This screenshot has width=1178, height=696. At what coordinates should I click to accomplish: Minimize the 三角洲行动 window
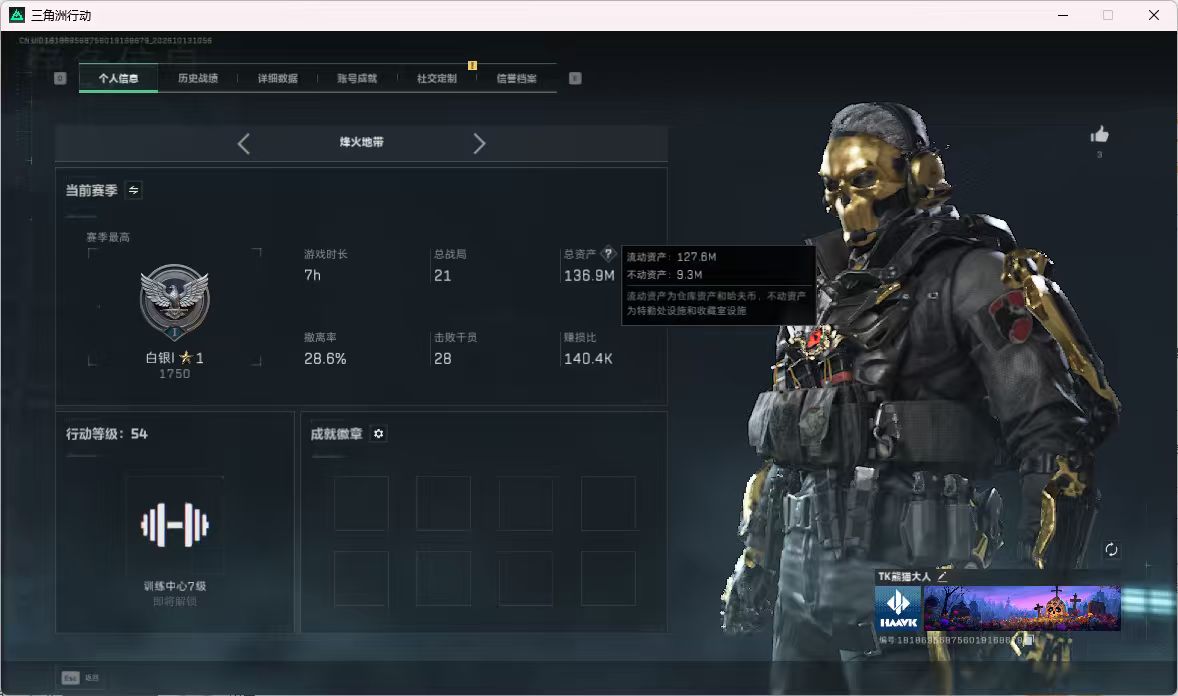[1063, 15]
